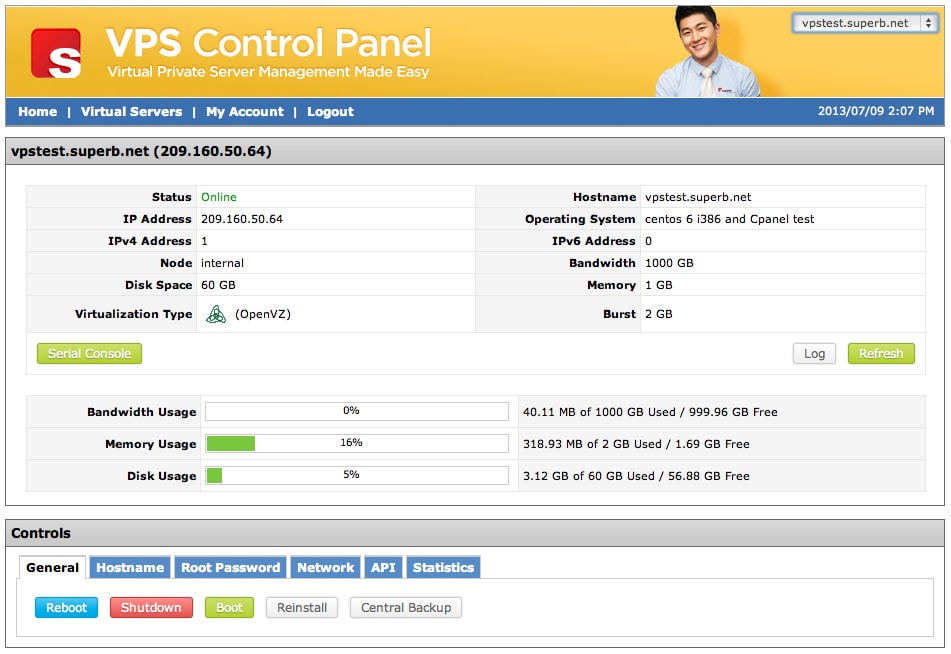The width and height of the screenshot is (951, 654).
Task: Click Logout in the navigation bar
Action: tap(330, 112)
